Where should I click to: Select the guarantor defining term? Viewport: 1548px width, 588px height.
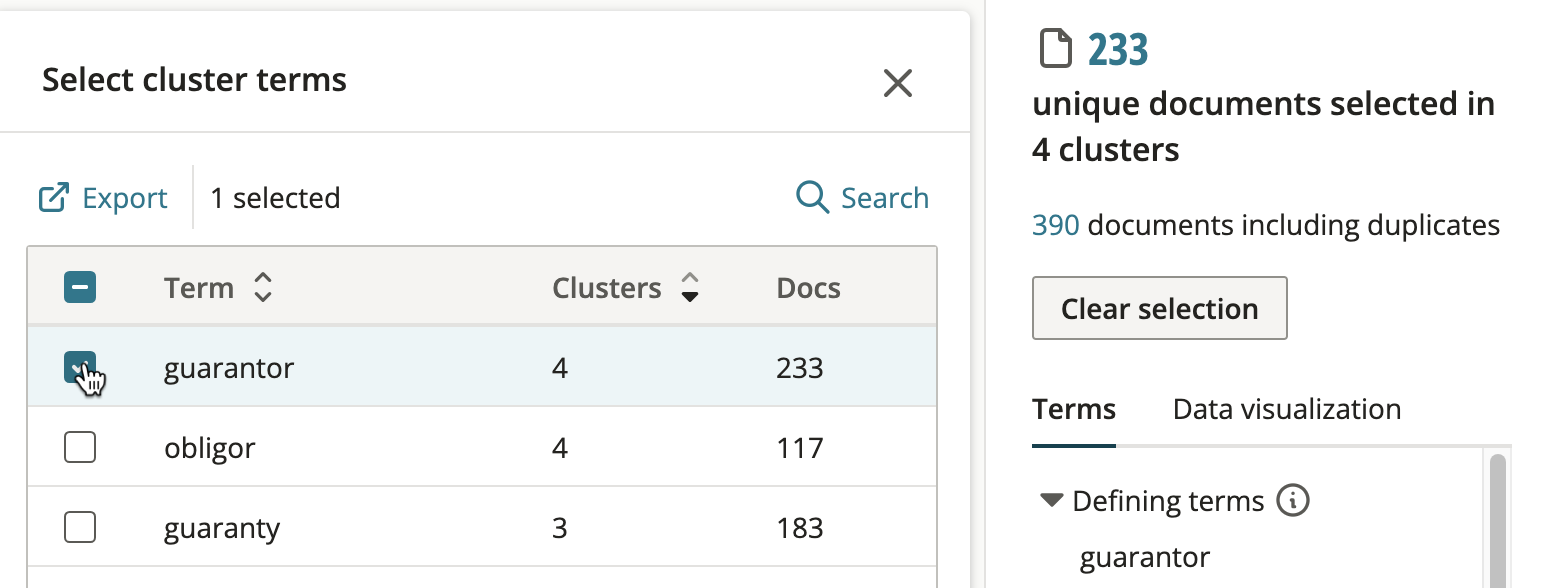point(1145,557)
